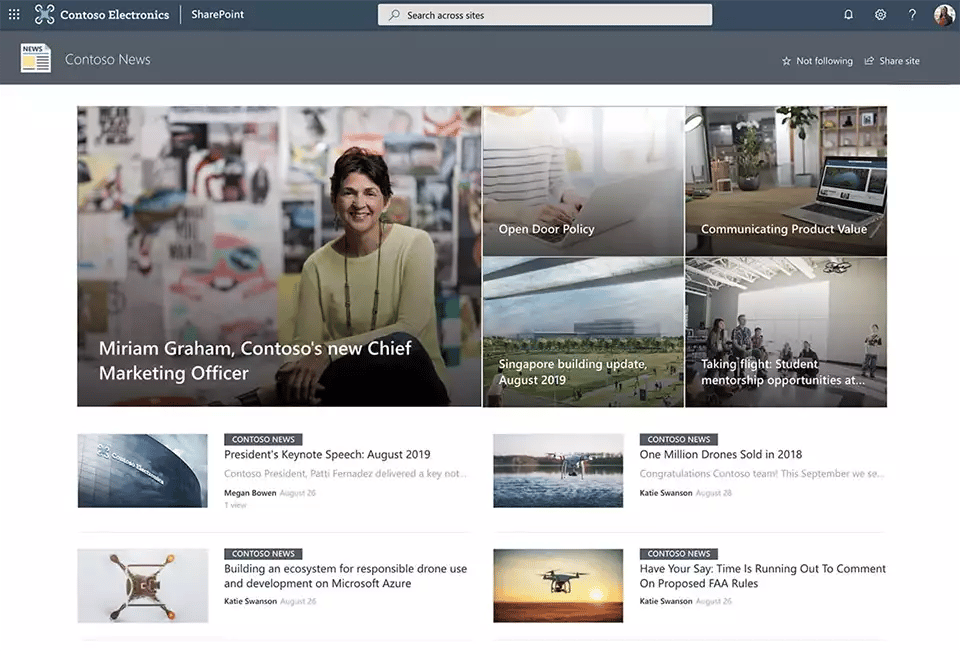Follow the site via the Not following star
The image size is (960, 651).
[817, 60]
